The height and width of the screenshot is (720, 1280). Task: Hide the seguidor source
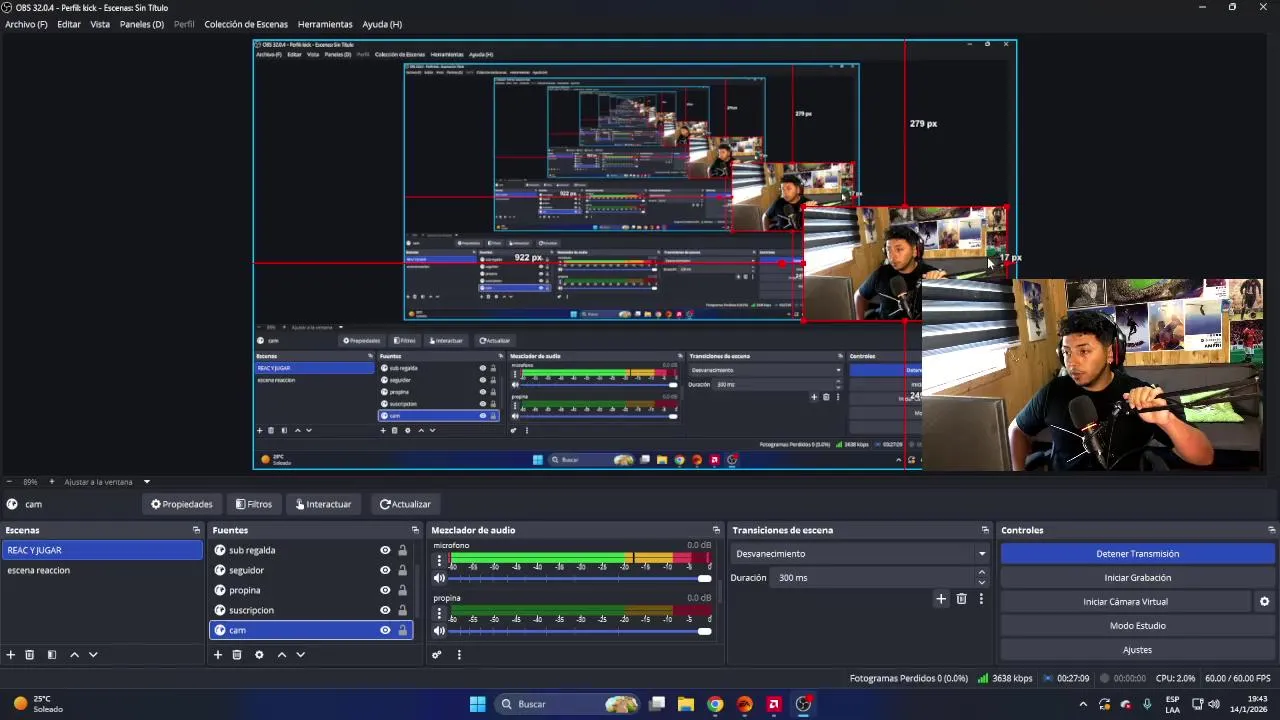pos(385,570)
